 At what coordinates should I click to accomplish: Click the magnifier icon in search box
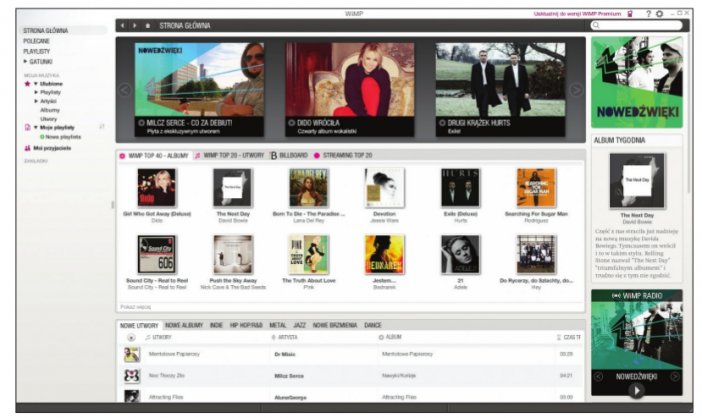pos(596,26)
